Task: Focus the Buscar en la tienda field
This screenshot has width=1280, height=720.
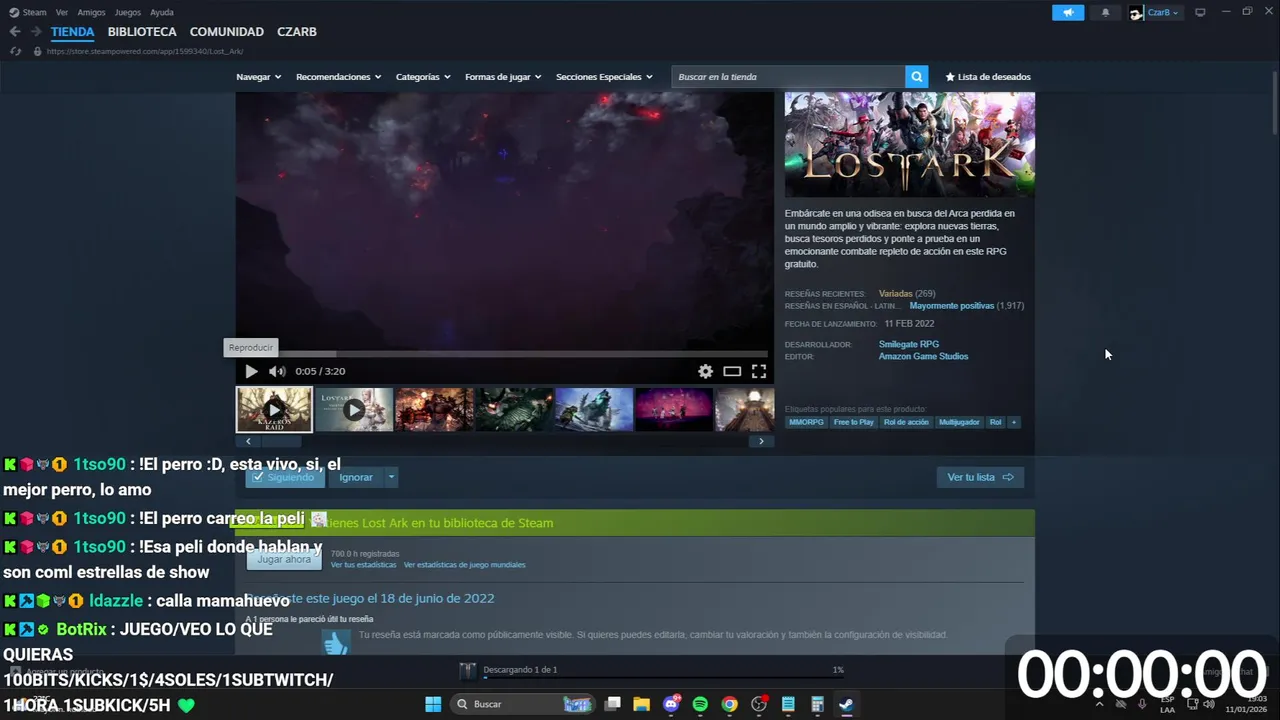Action: click(789, 77)
